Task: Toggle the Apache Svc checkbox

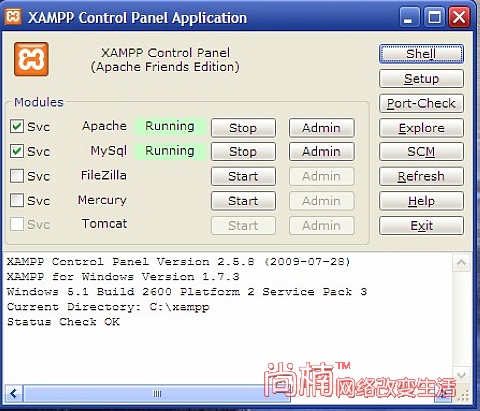Action: [x=17, y=127]
